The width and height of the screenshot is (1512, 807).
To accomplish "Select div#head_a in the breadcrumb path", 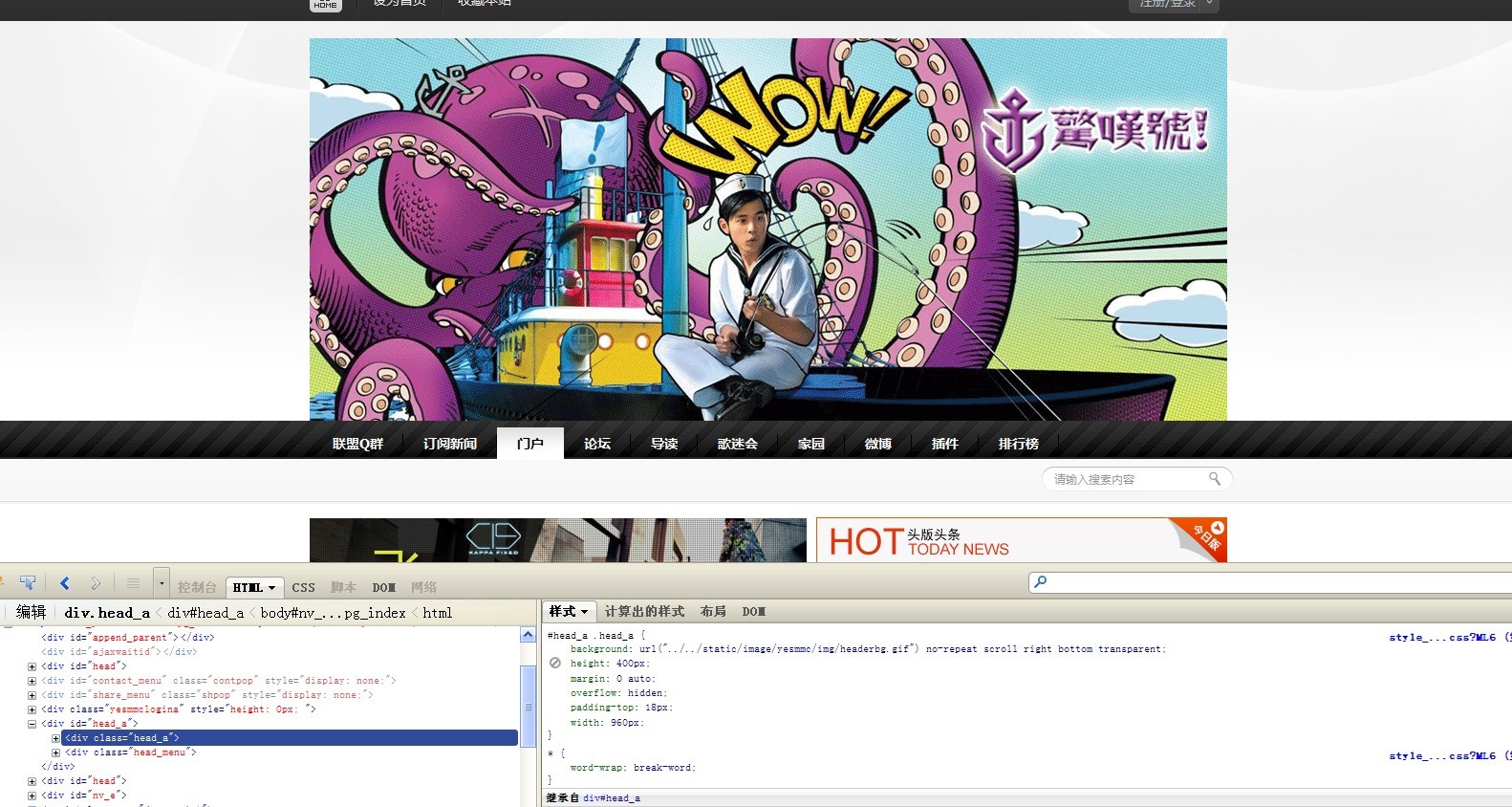I will point(205,613).
